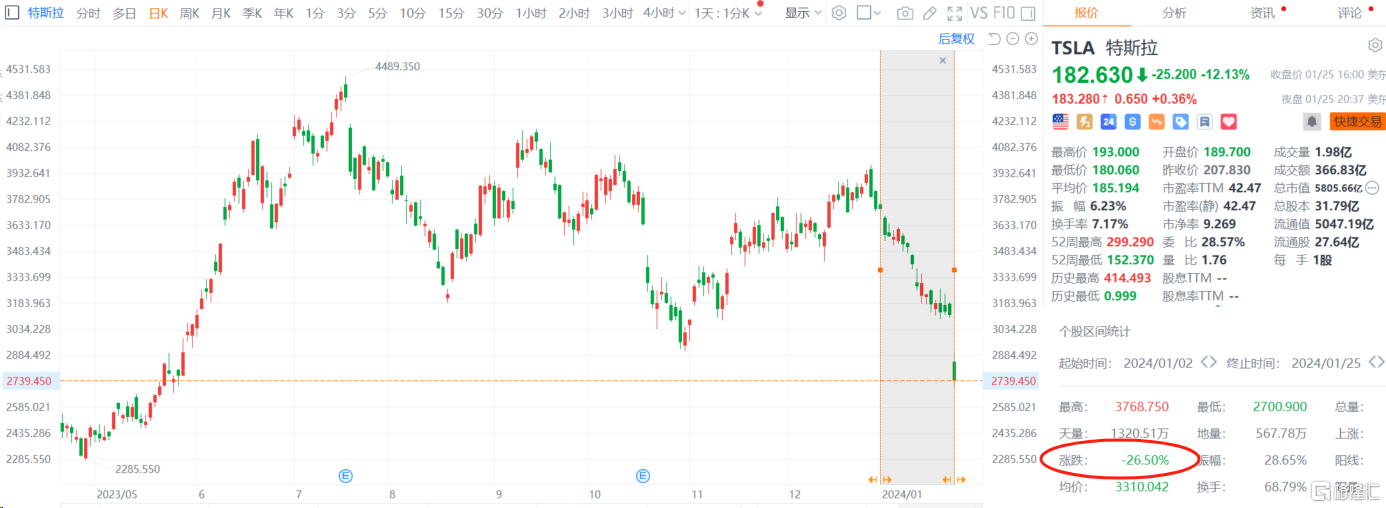Click the second earnings E marker
This screenshot has height=508, width=1386.
click(643, 475)
